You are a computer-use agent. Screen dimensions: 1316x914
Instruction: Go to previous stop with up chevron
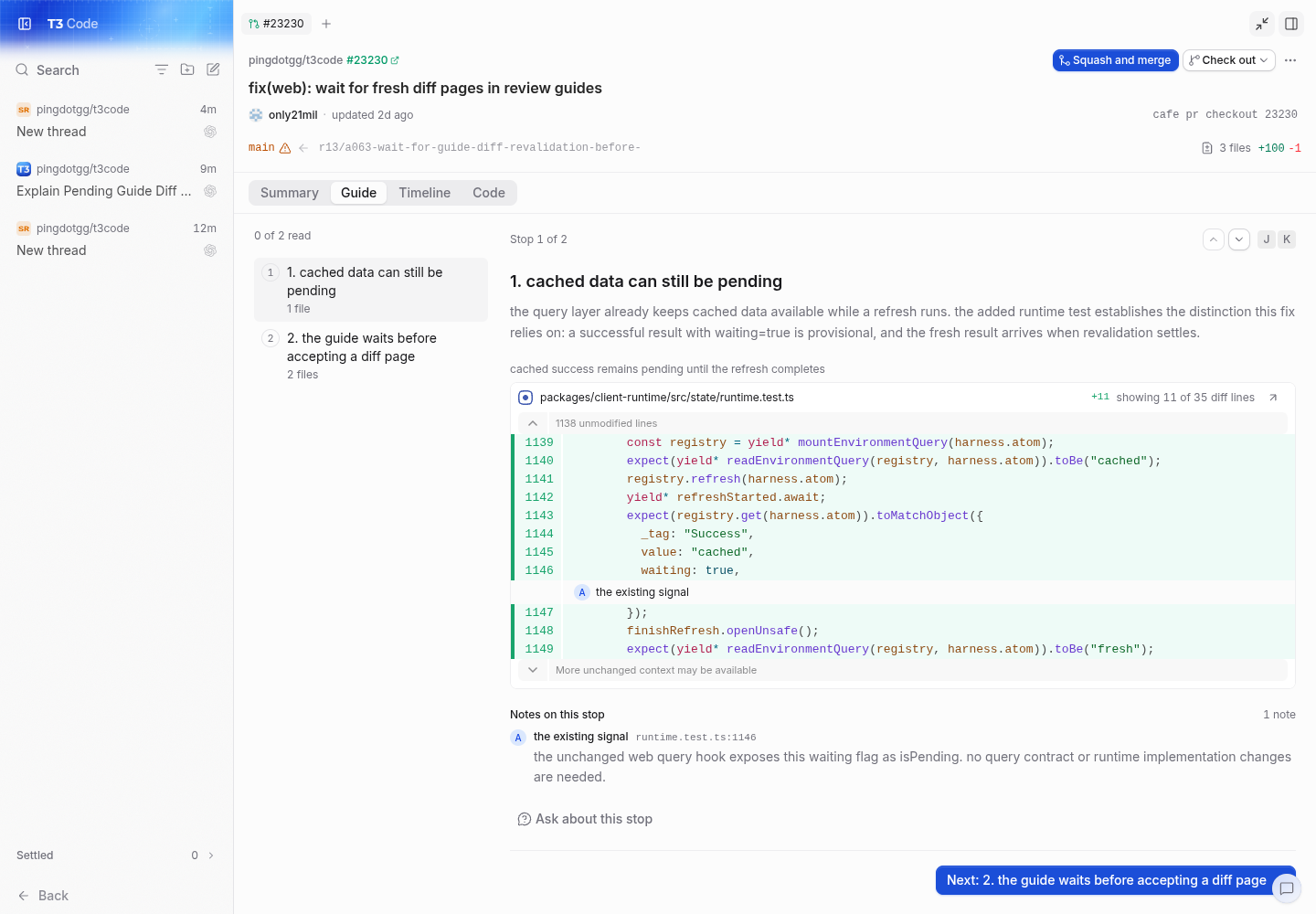[1214, 239]
